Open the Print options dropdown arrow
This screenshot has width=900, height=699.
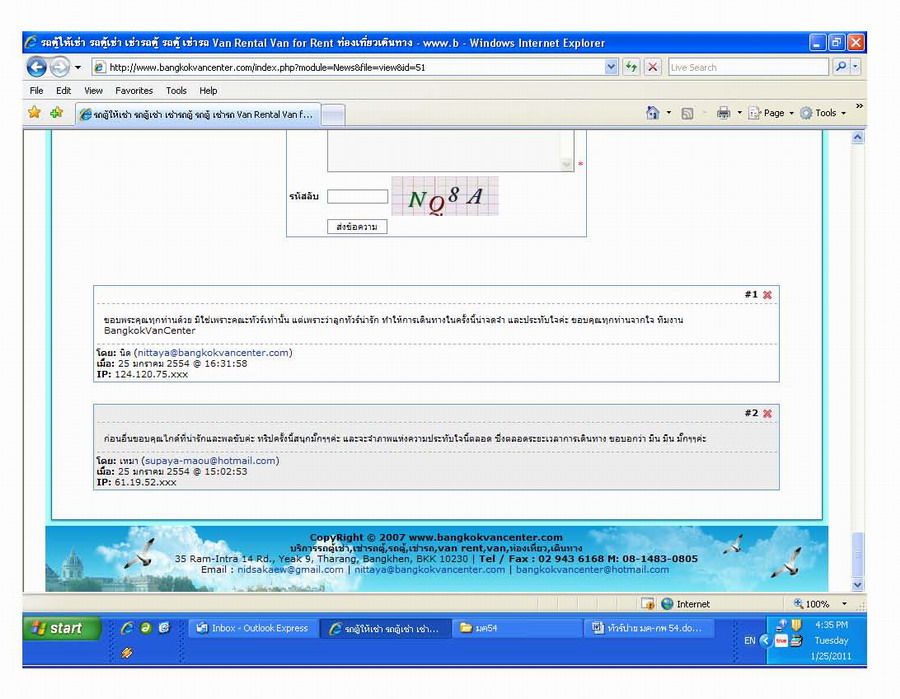click(739, 113)
